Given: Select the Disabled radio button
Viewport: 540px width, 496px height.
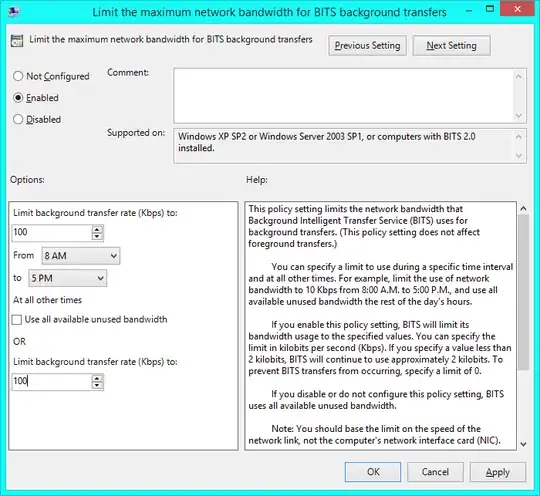Looking at the screenshot, I should pyautogui.click(x=18, y=120).
